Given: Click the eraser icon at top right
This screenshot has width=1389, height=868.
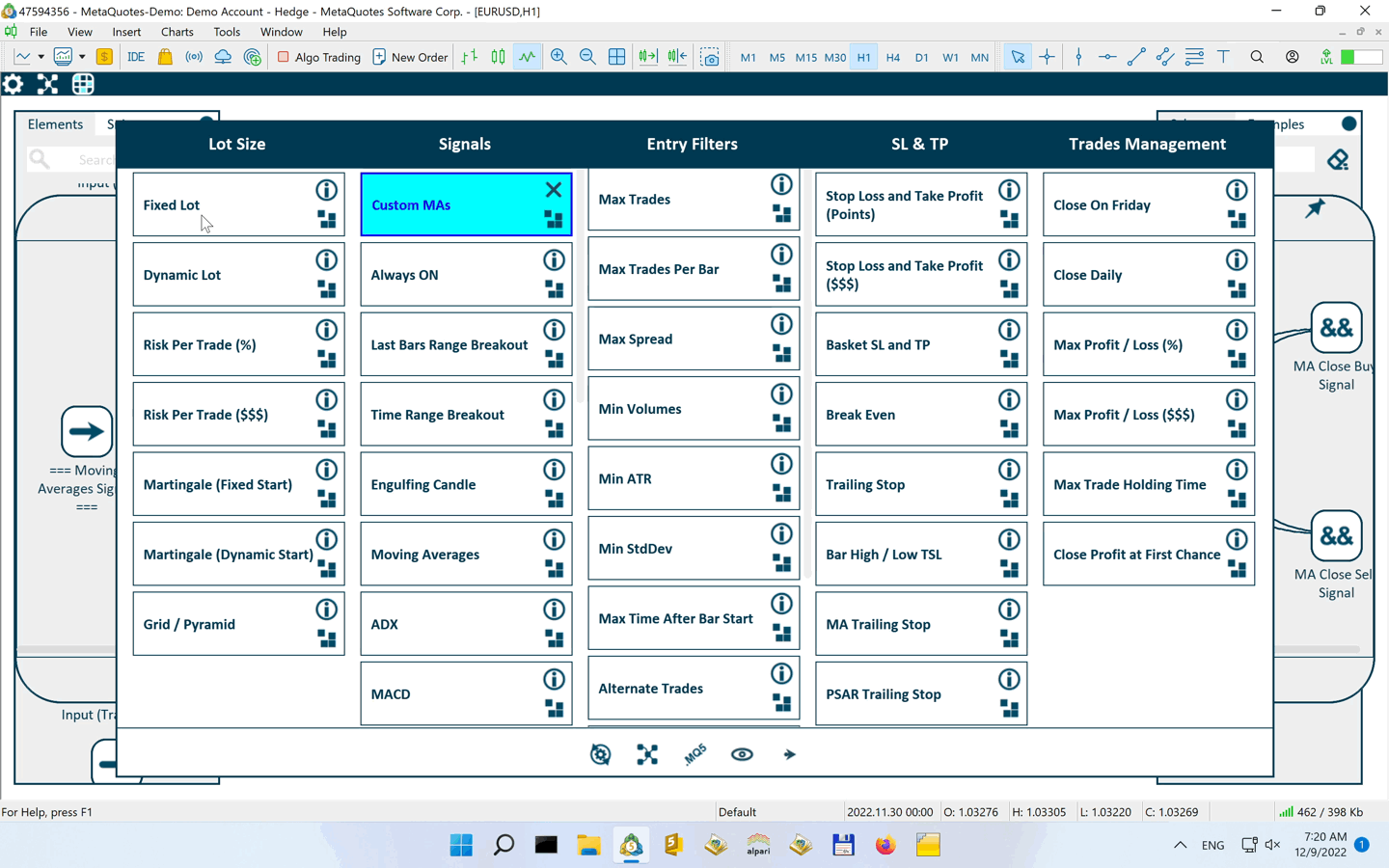Looking at the screenshot, I should pyautogui.click(x=1338, y=159).
